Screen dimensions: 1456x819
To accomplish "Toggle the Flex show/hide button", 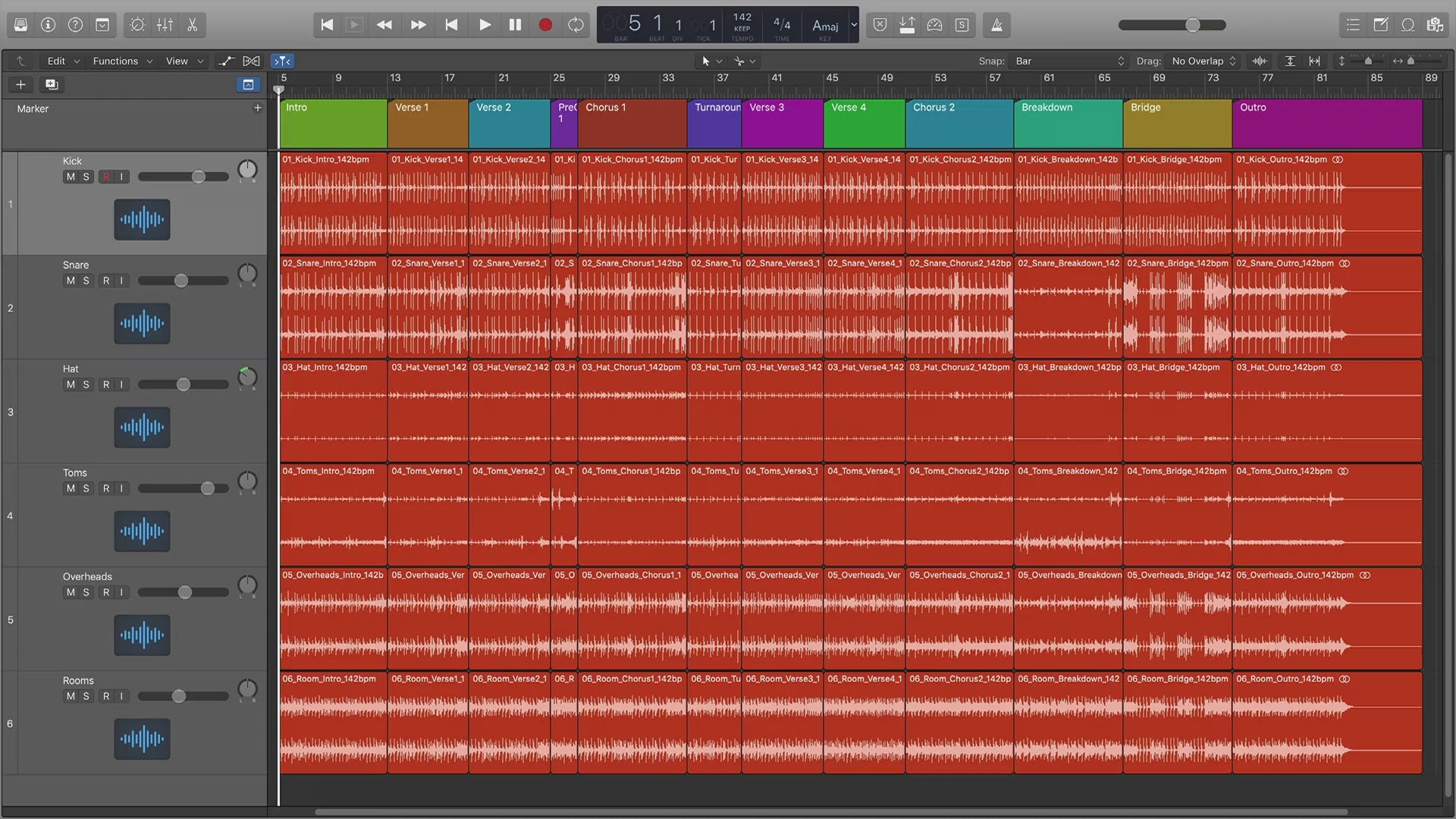I will pyautogui.click(x=252, y=61).
